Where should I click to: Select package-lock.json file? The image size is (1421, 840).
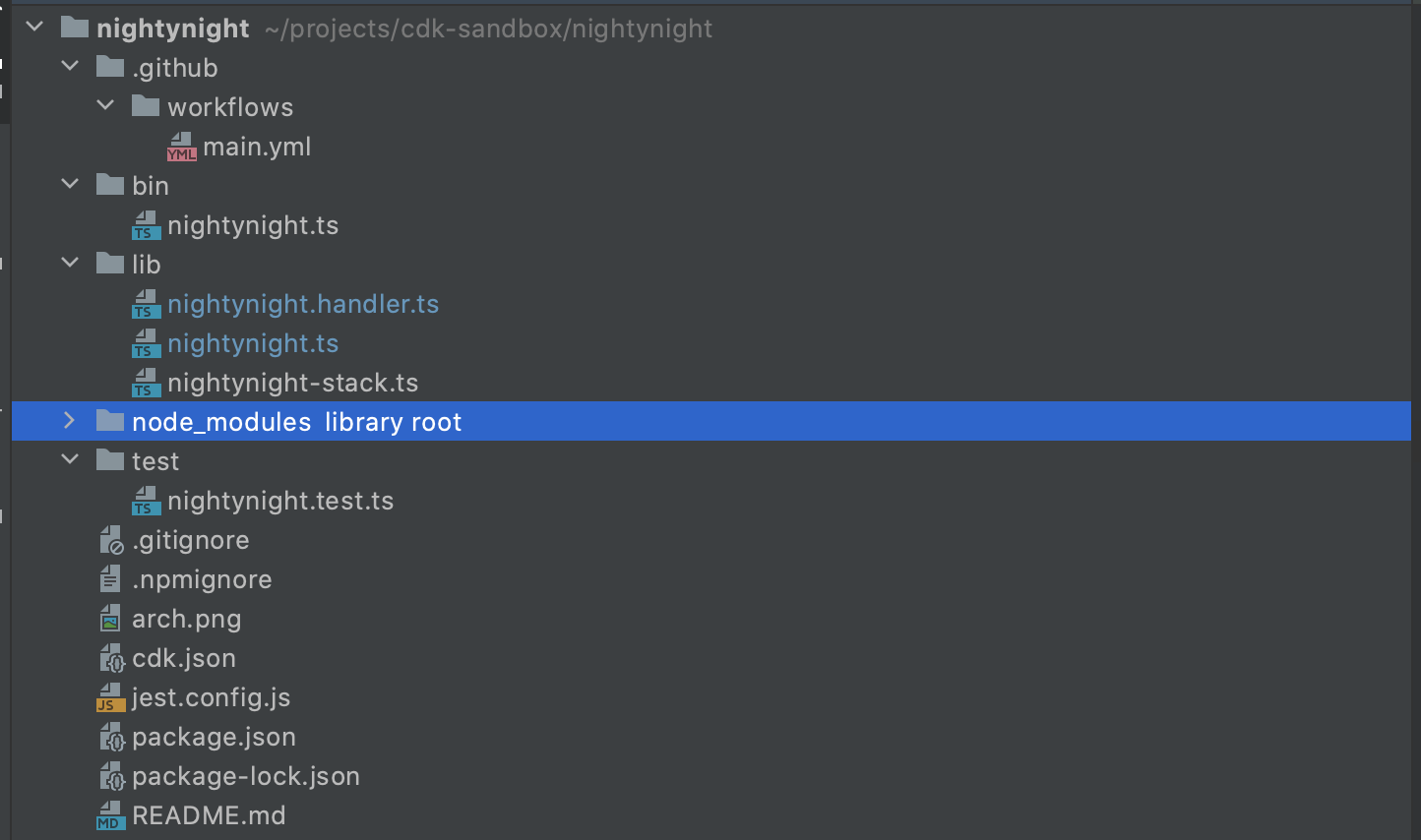245,776
